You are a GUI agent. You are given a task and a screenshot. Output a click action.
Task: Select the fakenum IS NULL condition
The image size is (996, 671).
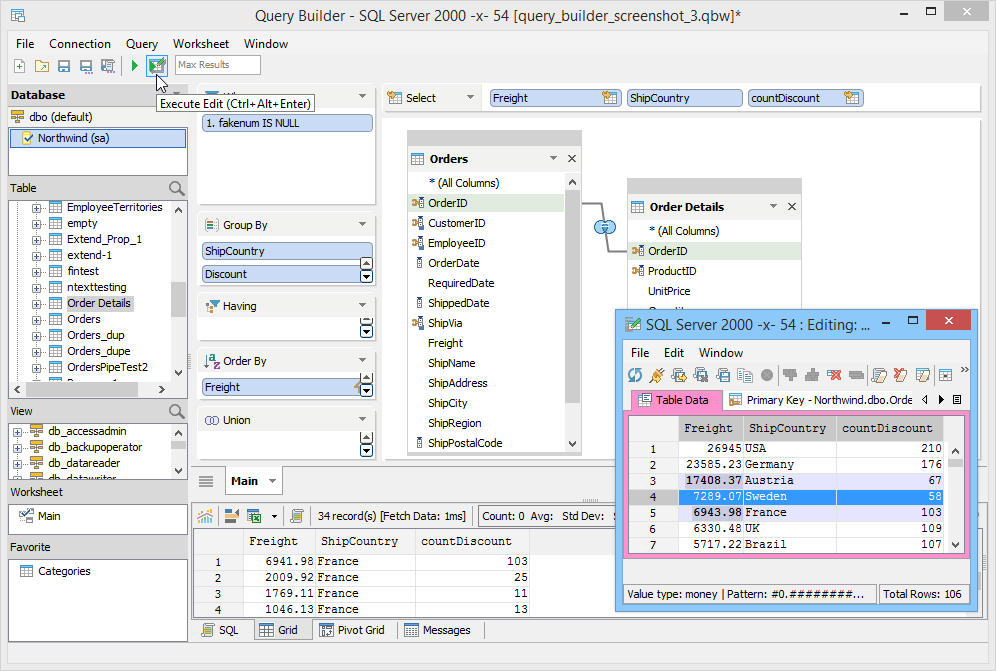point(287,123)
